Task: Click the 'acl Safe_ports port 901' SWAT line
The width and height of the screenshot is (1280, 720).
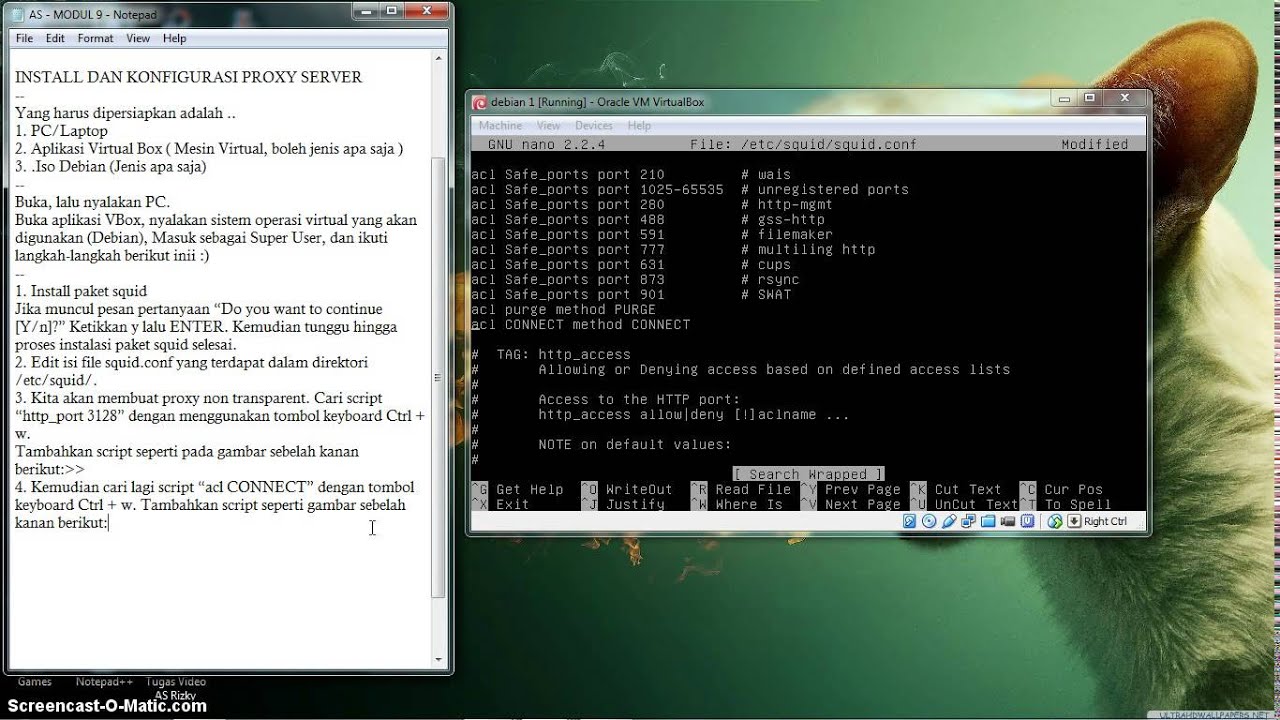Action: tap(631, 295)
